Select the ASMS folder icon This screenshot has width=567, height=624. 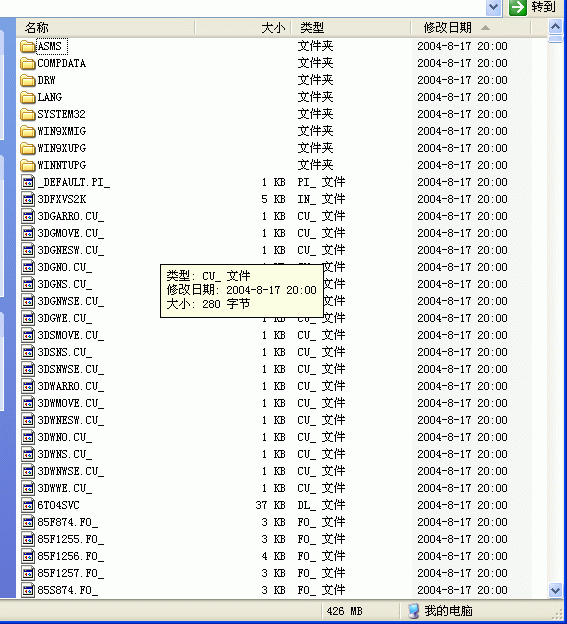pos(27,46)
